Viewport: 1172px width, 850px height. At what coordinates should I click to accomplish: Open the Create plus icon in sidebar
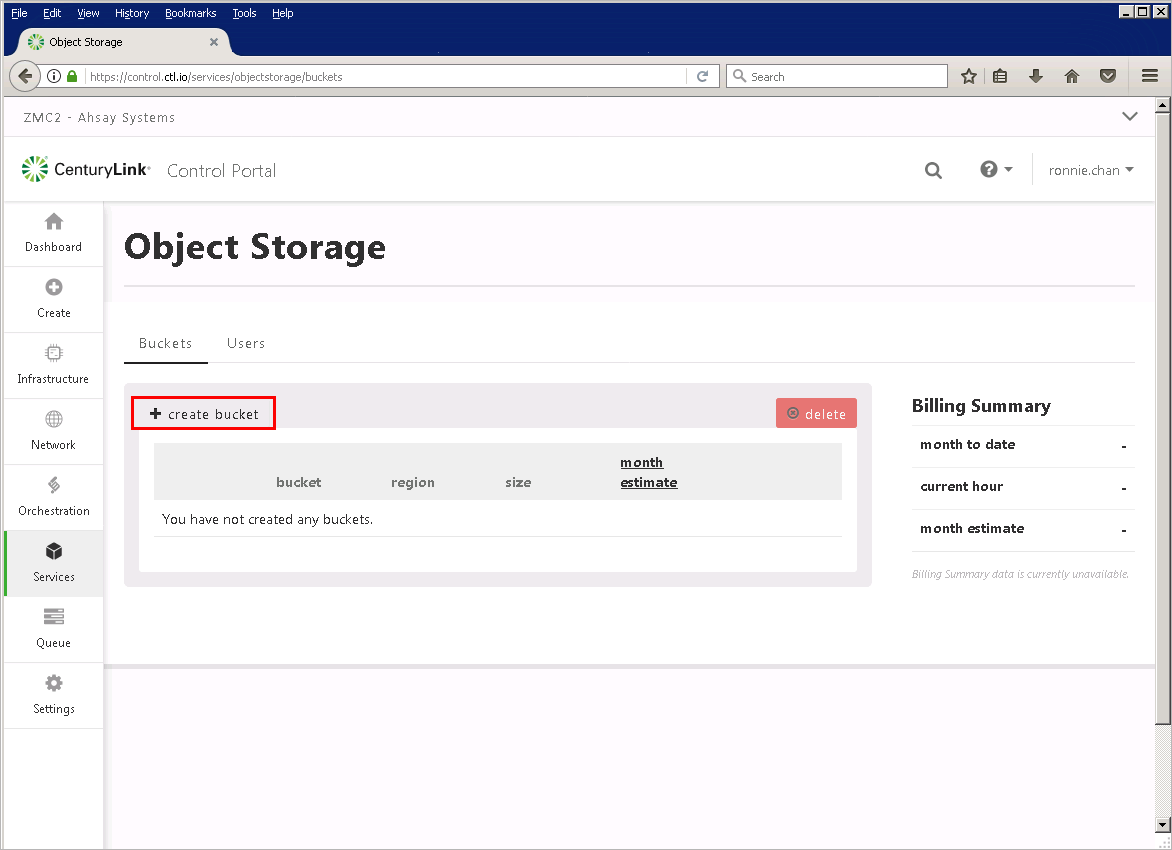click(x=54, y=287)
